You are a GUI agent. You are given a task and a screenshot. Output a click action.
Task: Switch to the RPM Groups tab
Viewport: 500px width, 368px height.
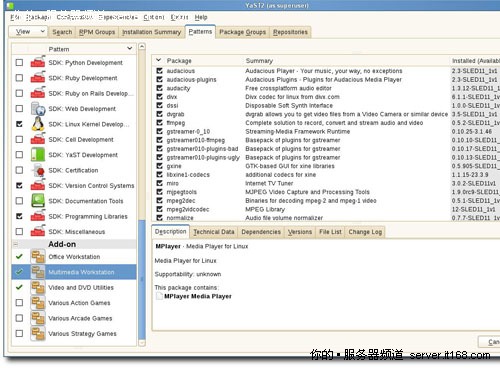(97, 32)
